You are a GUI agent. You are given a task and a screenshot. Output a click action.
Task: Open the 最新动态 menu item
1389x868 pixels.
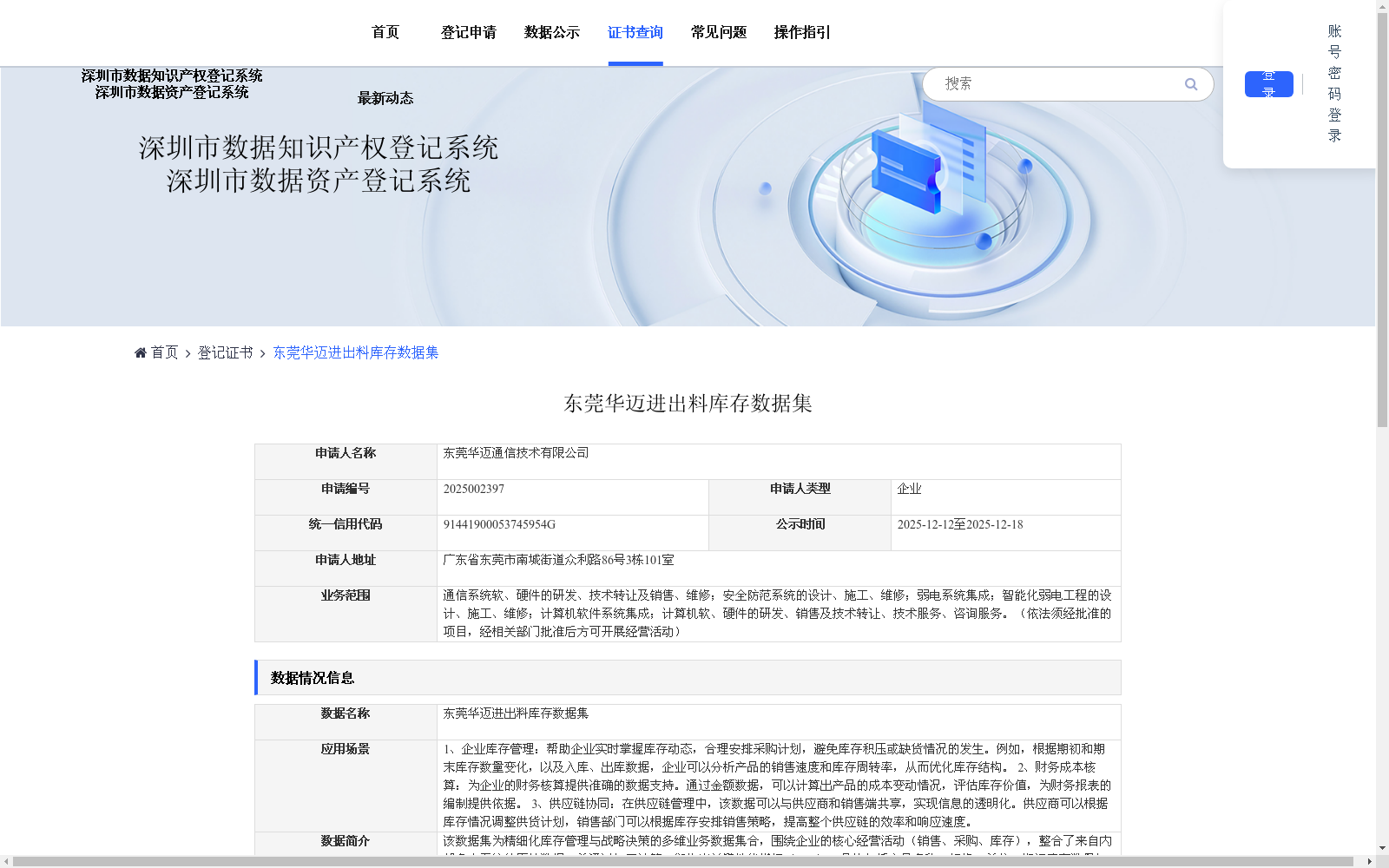385,98
